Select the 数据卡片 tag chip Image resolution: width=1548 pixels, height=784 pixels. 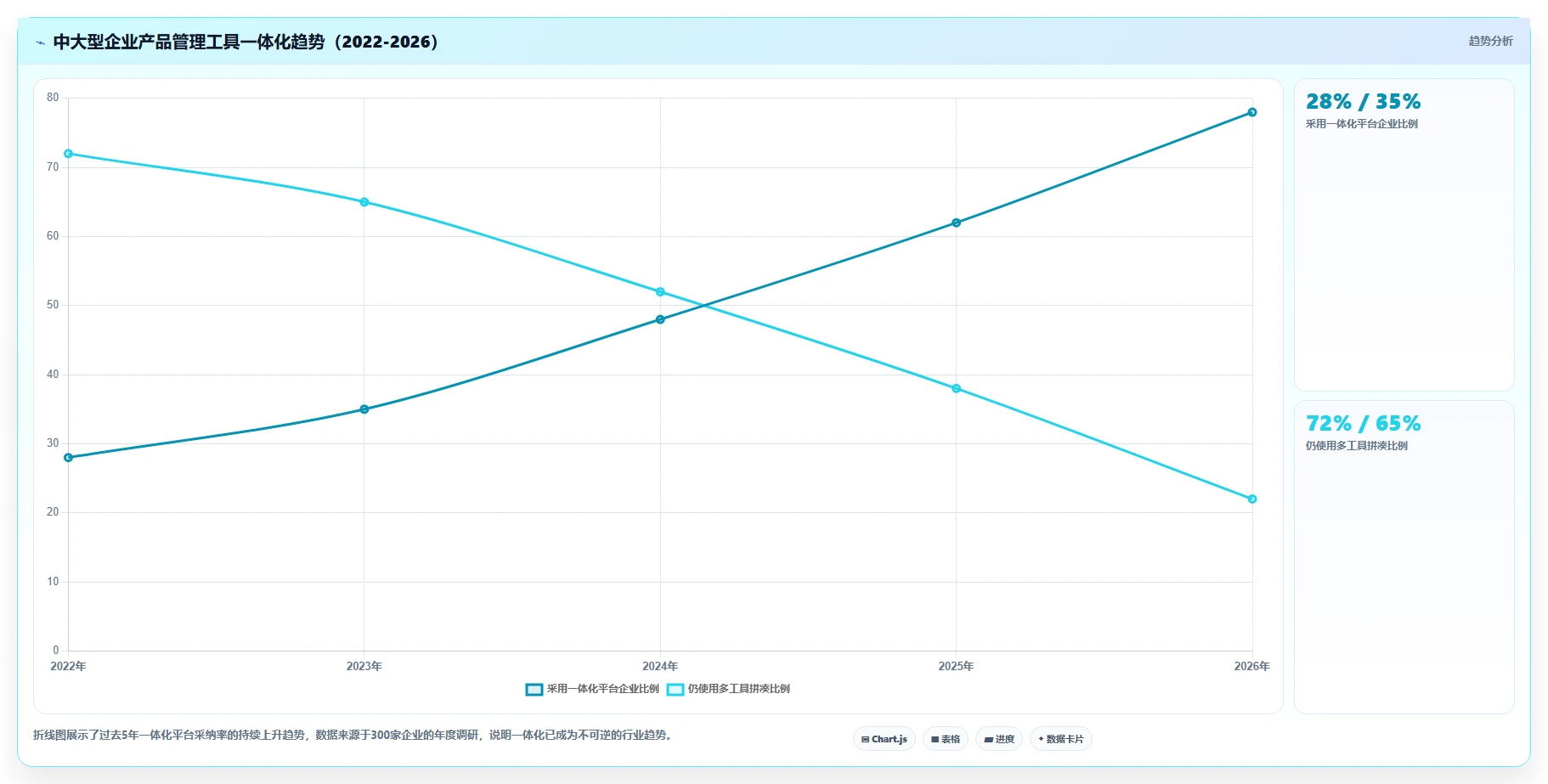[x=1061, y=739]
